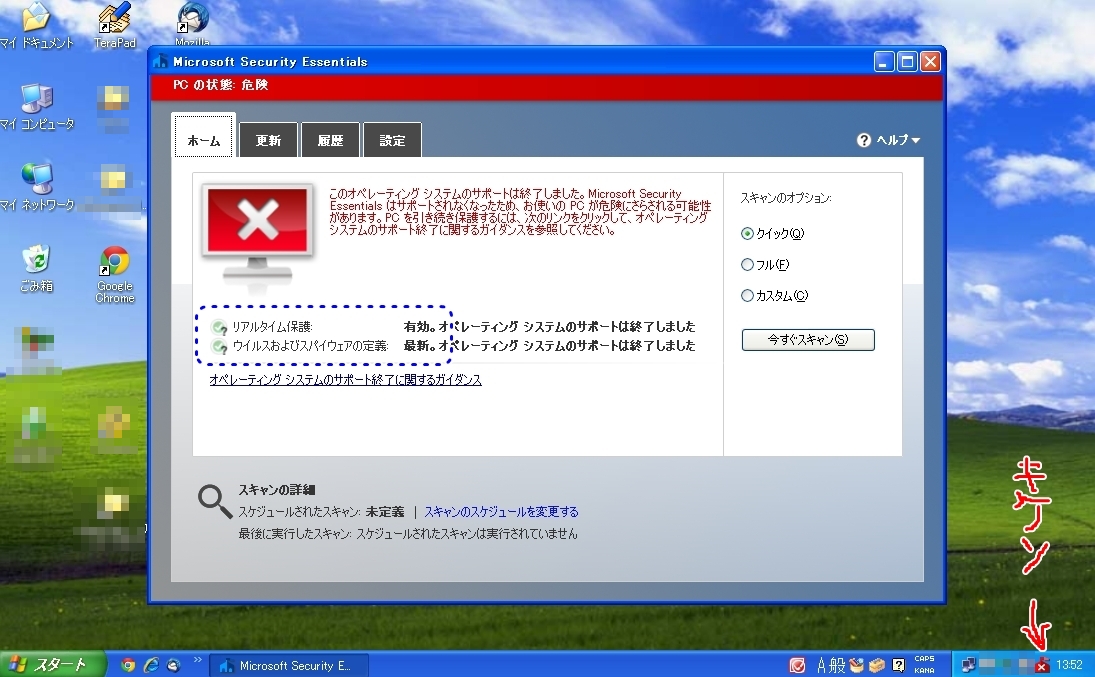1095x677 pixels.
Task: Click the リアルタイム保護 status shield icon
Action: 219,327
